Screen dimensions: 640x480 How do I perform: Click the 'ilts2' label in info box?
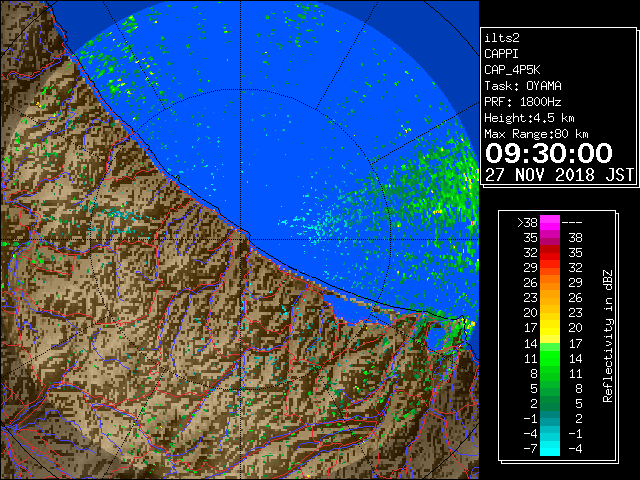[502, 38]
